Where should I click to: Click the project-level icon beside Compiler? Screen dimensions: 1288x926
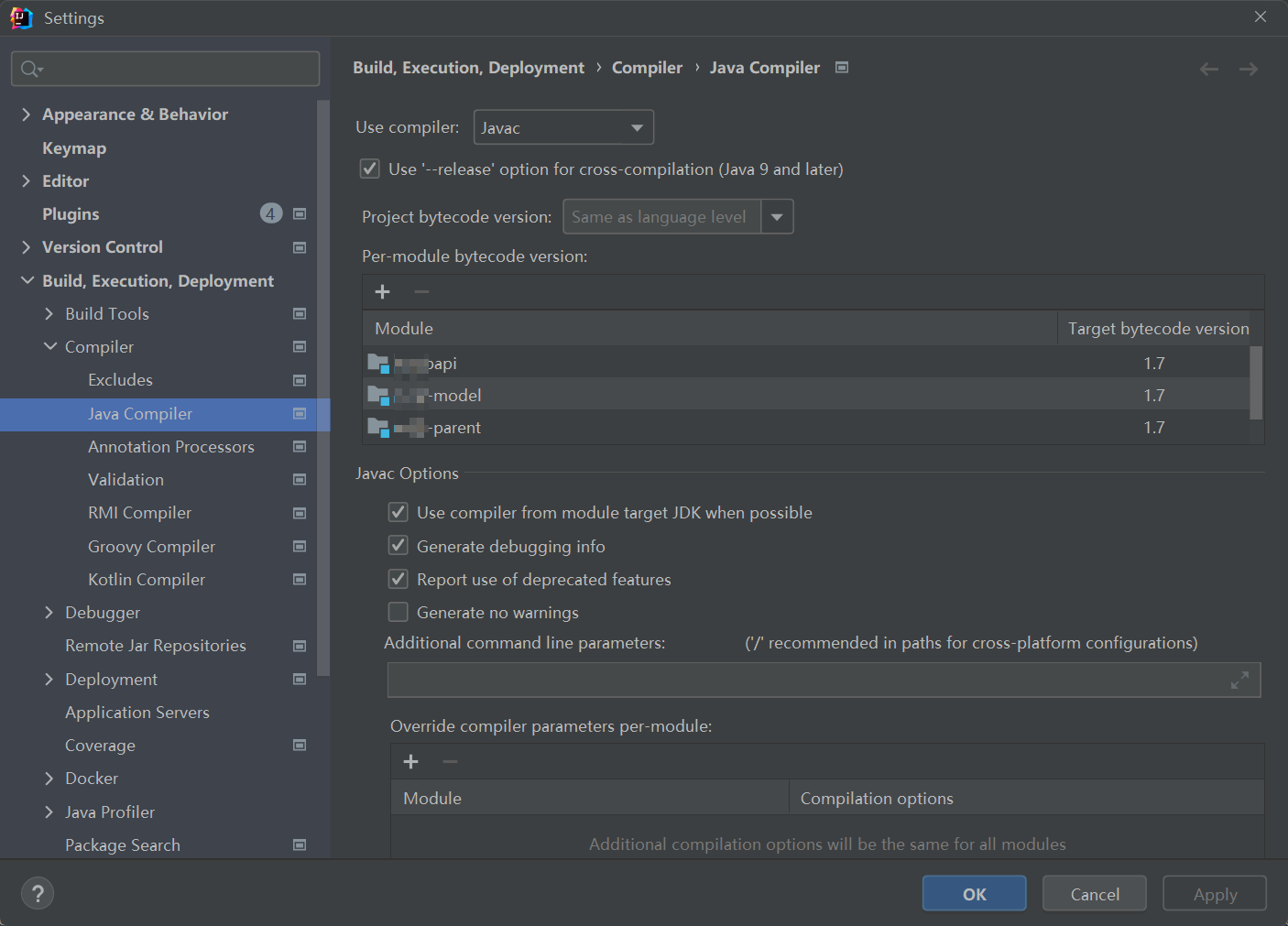point(300,347)
